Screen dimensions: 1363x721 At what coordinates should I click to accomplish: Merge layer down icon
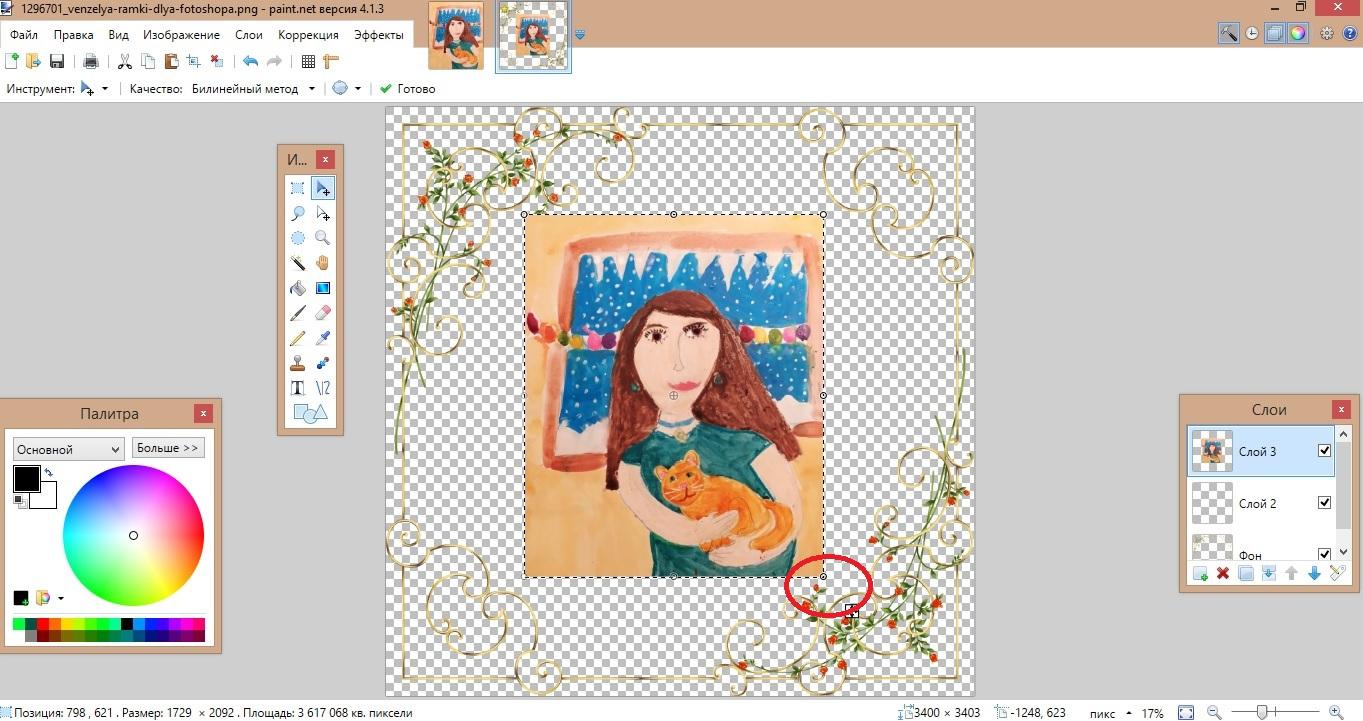click(1268, 573)
